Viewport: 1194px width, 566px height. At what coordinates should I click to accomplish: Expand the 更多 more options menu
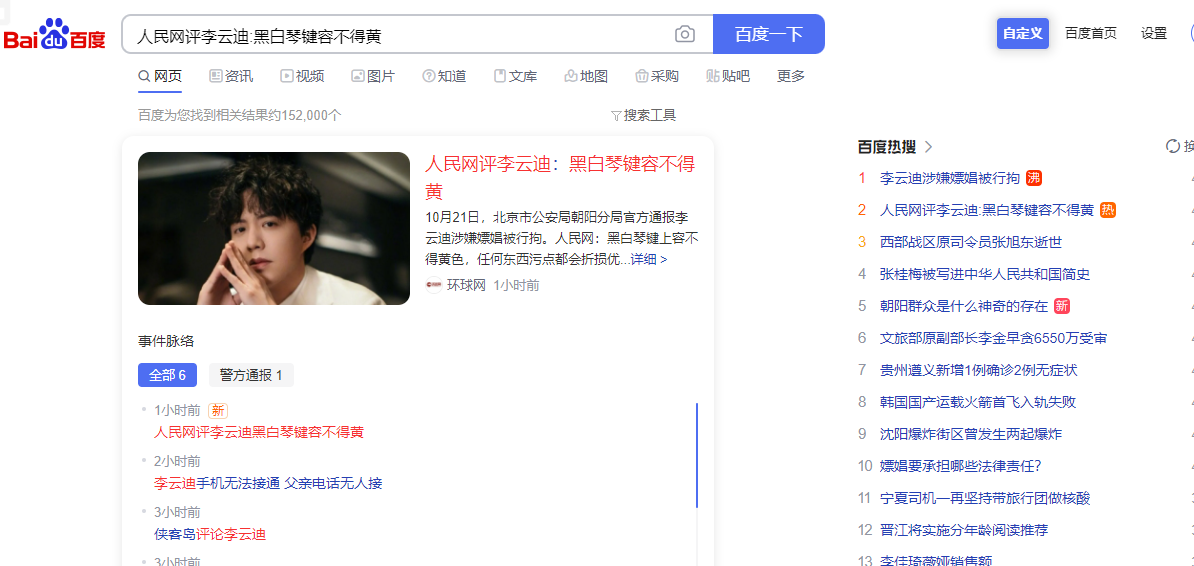[x=791, y=76]
